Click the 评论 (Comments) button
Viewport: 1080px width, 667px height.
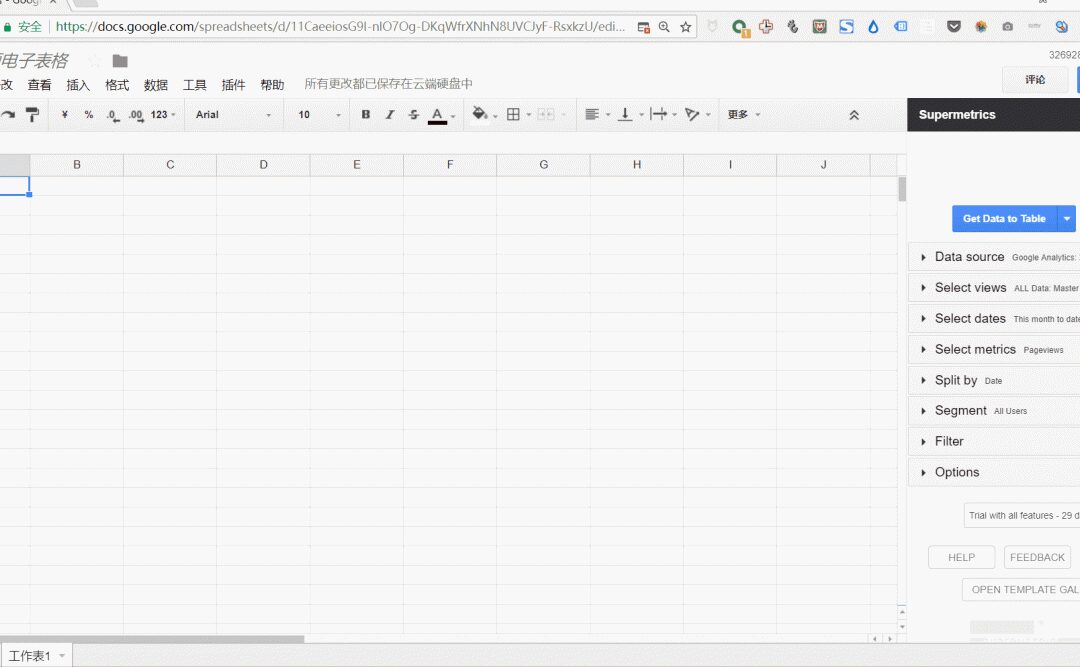click(1035, 79)
